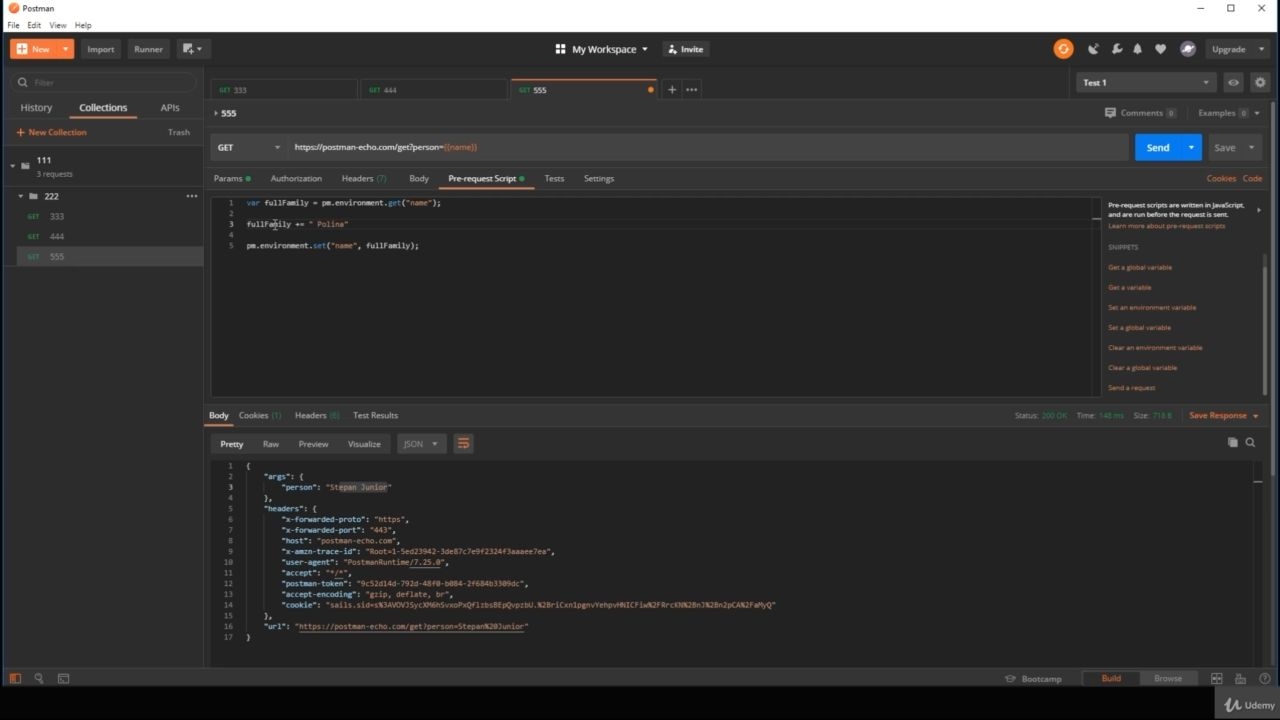Toggle the response wrap lines icon
The width and height of the screenshot is (1280, 720).
(x=463, y=443)
